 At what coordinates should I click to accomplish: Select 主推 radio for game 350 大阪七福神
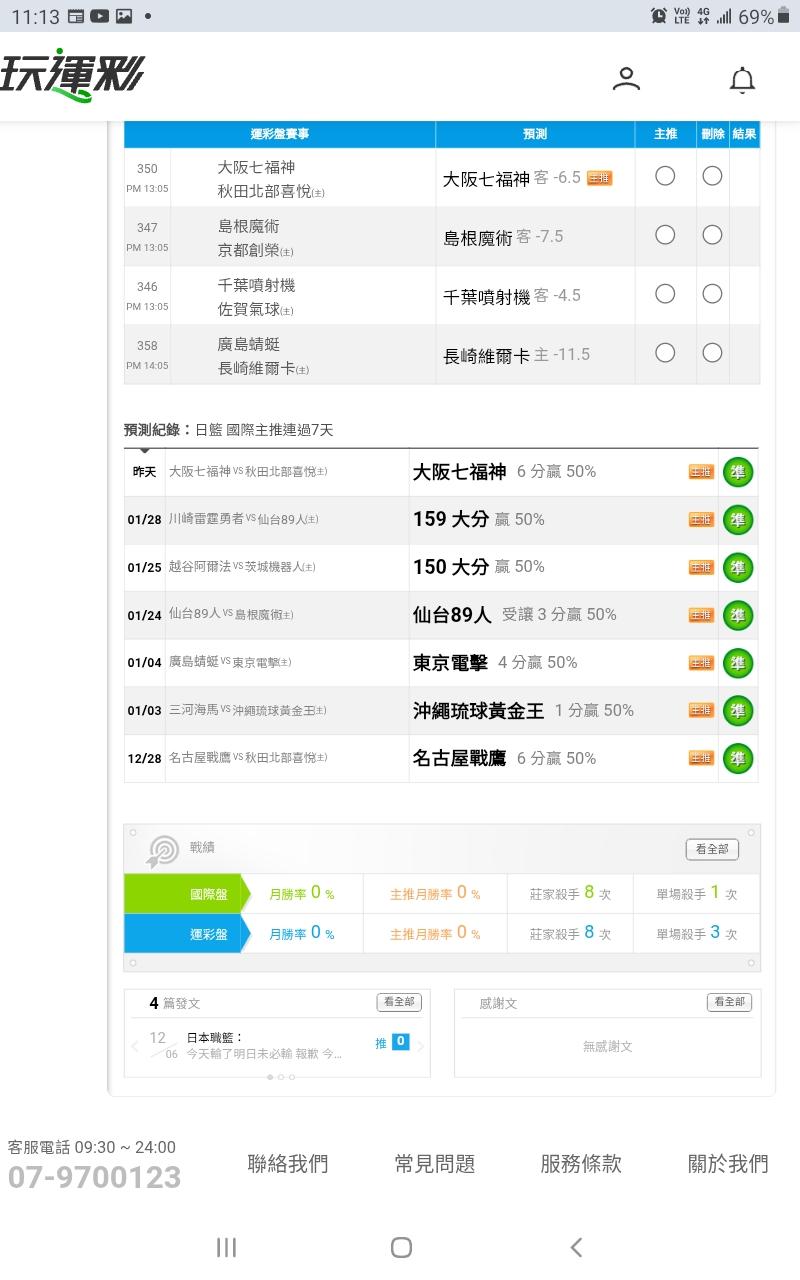[x=665, y=176]
